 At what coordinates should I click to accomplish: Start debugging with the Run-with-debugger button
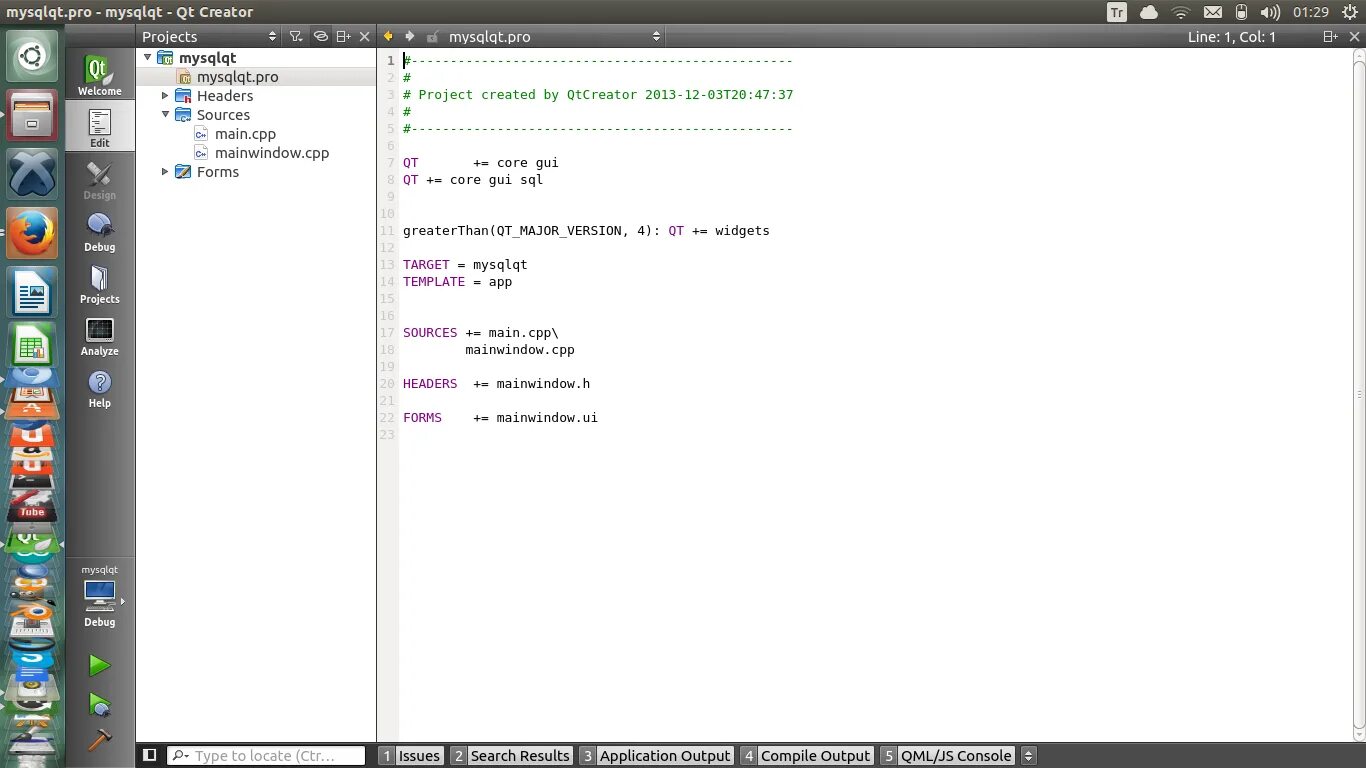click(x=99, y=704)
